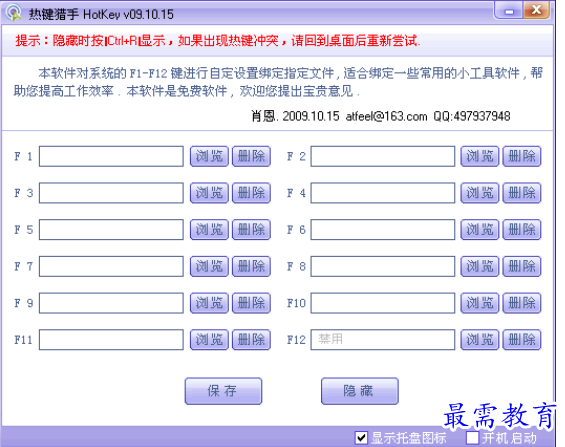Image resolution: width=565 pixels, height=447 pixels.
Task: Browse (浏览) a file for F5
Action: (209, 229)
